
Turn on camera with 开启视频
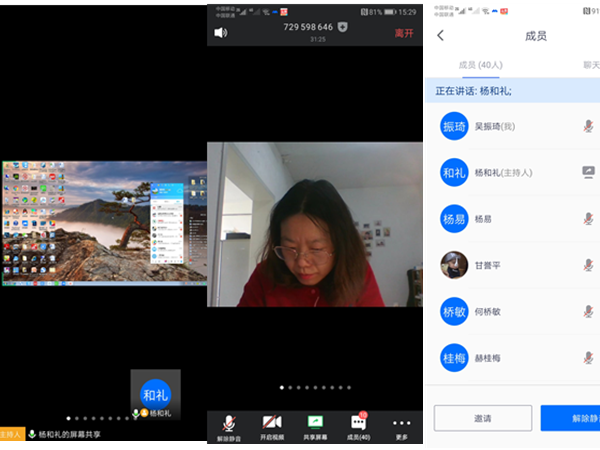[x=271, y=427]
